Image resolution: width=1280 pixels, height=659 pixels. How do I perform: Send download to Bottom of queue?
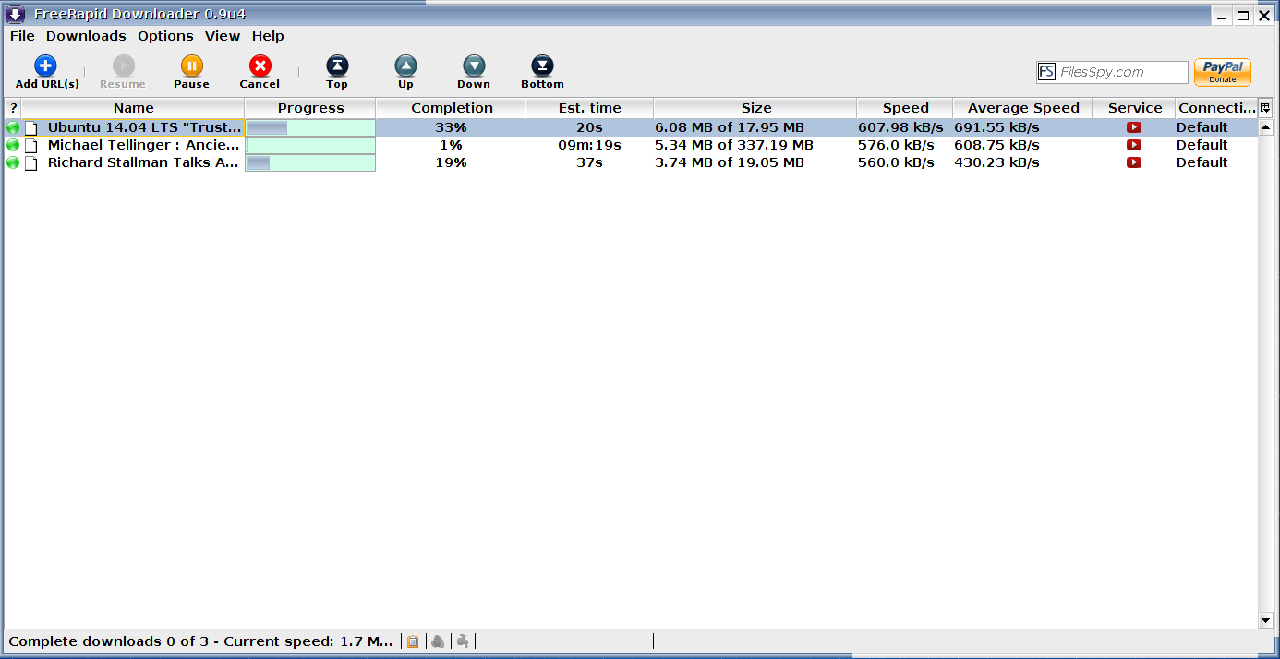point(542,67)
